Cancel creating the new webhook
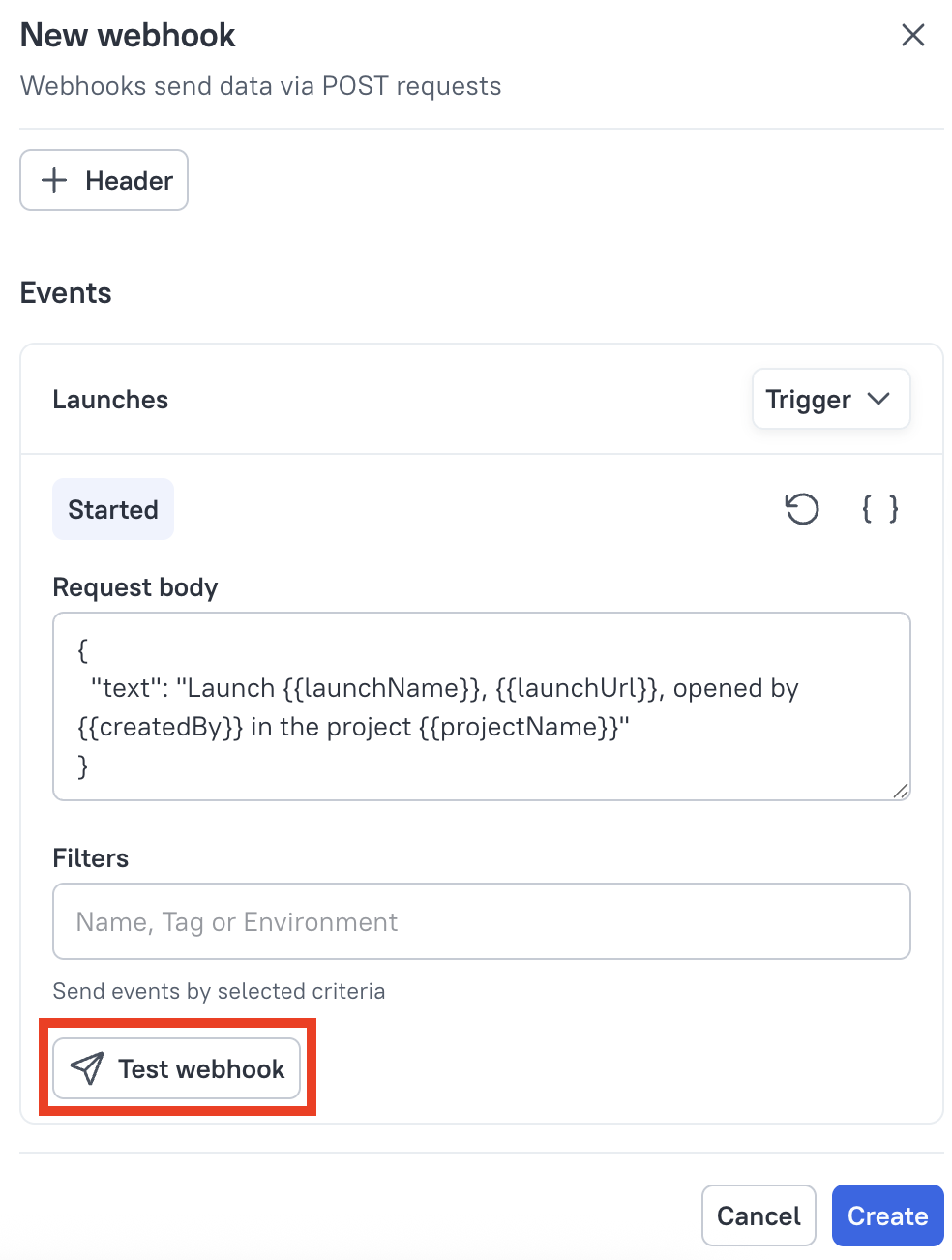This screenshot has height=1260, width=952. pyautogui.click(x=759, y=1215)
